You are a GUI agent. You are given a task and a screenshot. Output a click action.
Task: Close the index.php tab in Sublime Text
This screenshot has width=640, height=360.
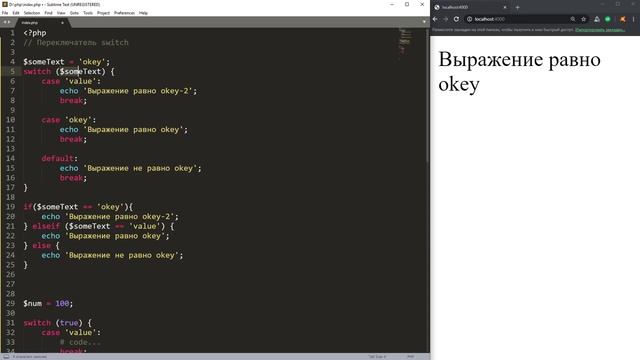coord(62,23)
